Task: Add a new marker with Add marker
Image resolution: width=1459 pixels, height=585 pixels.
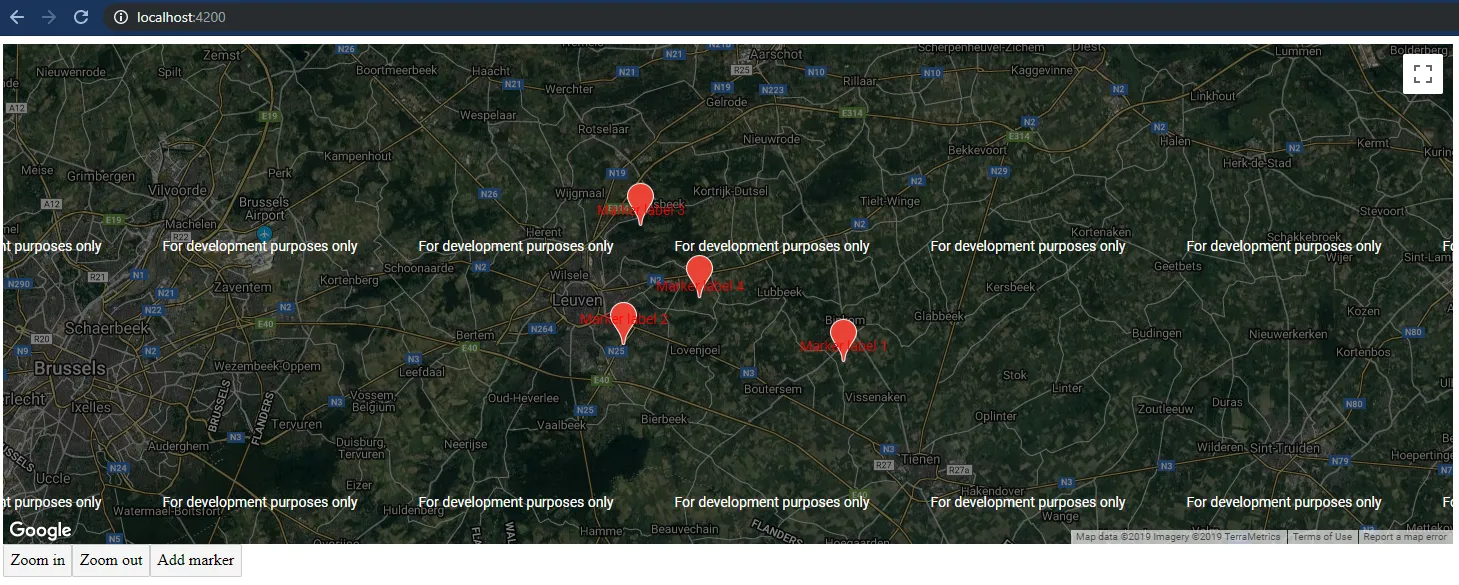Action: (196, 560)
